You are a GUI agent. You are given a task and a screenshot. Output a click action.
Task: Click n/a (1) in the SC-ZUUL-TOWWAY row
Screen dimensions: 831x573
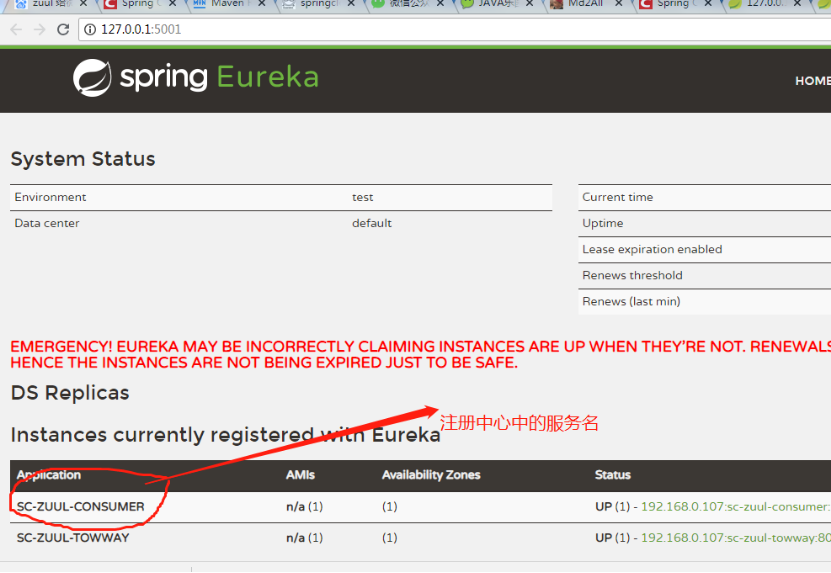[304, 538]
